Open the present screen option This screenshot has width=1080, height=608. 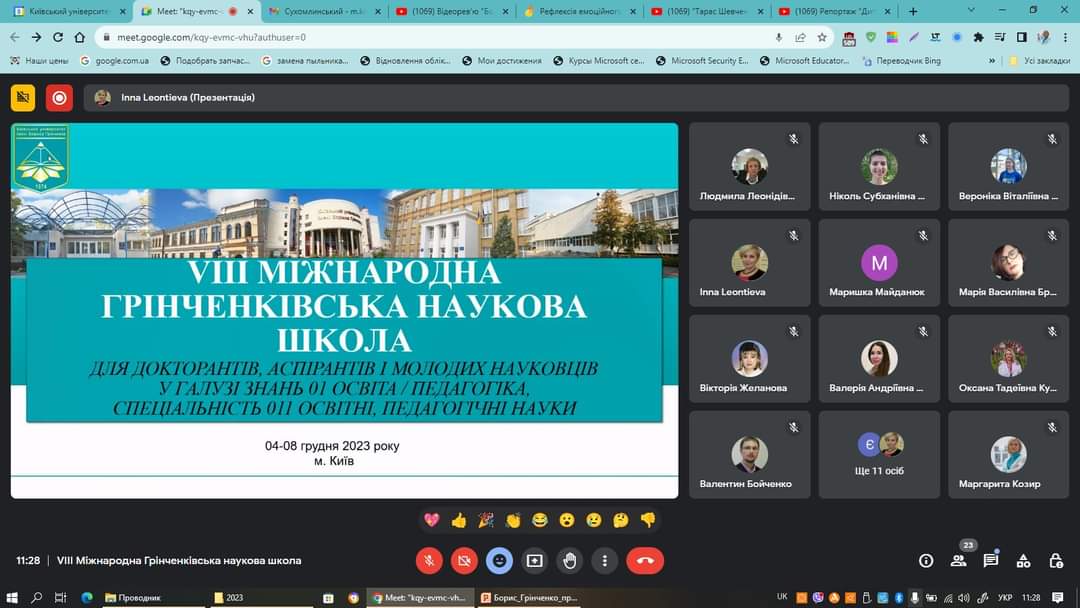coord(534,561)
